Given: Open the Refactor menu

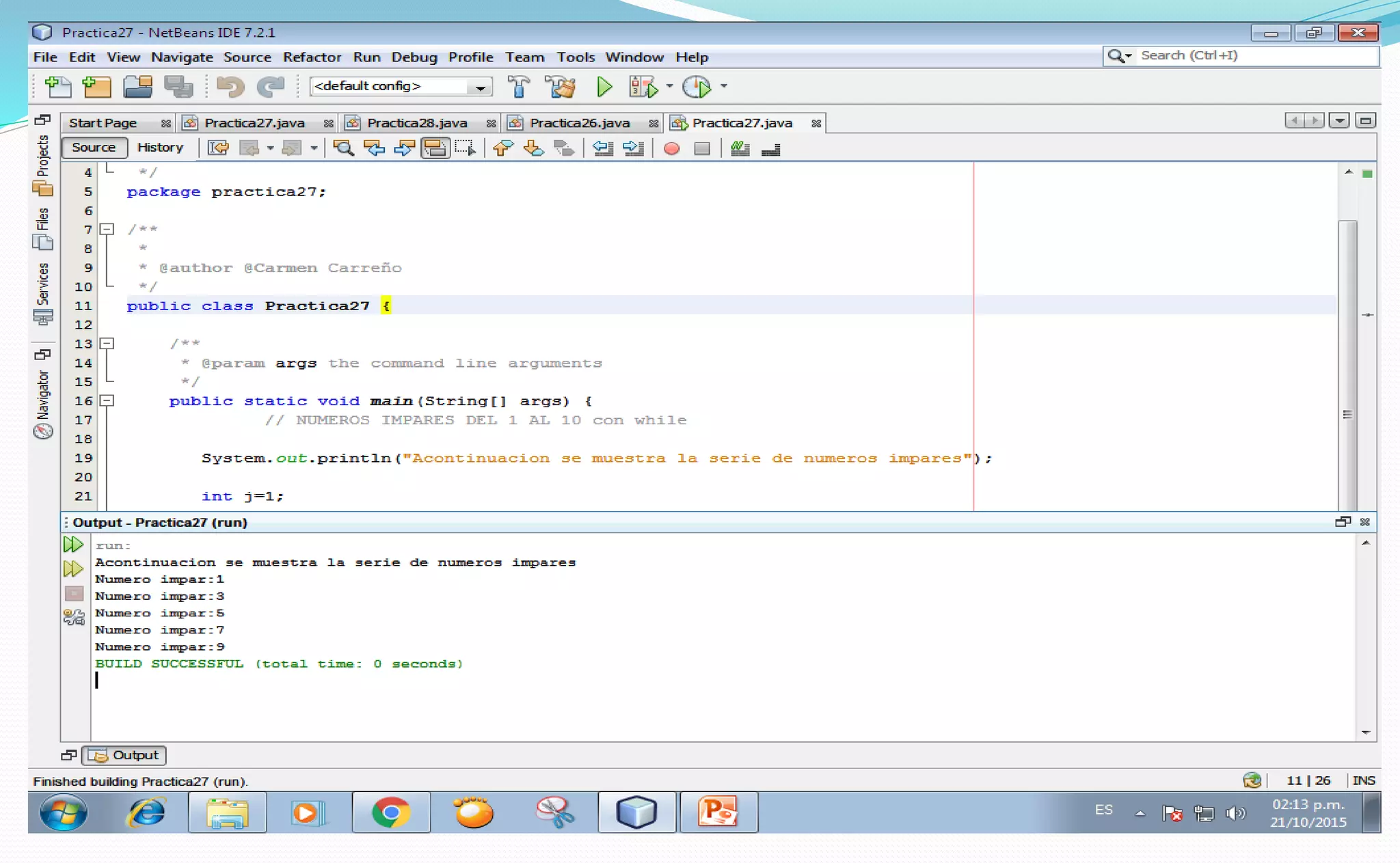Looking at the screenshot, I should [312, 57].
